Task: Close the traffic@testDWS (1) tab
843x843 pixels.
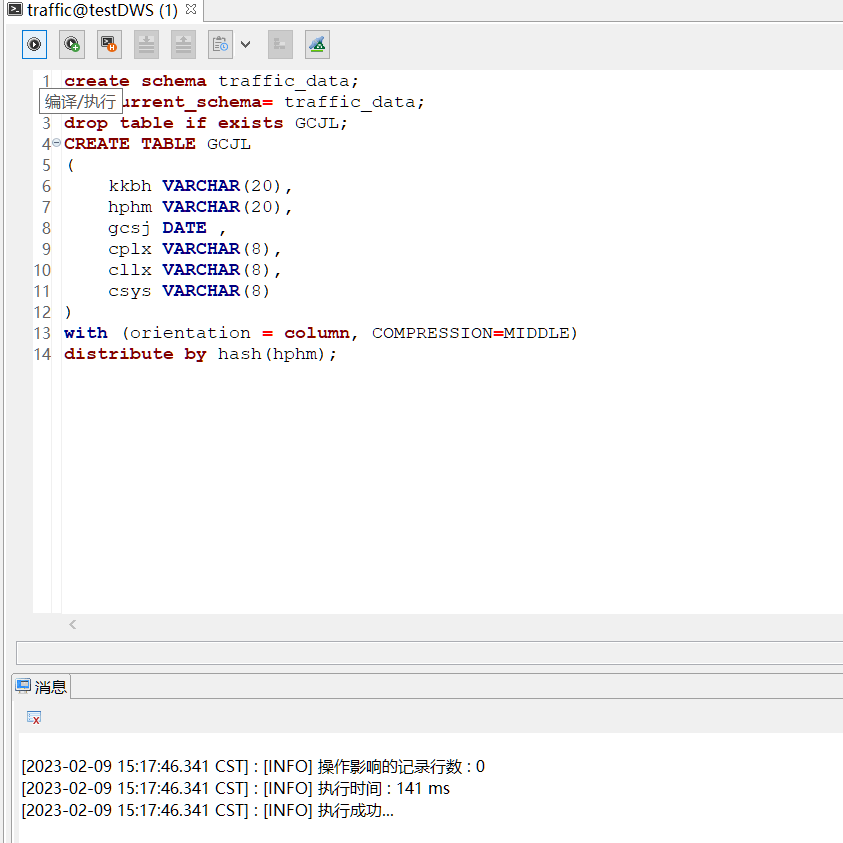Action: 190,9
